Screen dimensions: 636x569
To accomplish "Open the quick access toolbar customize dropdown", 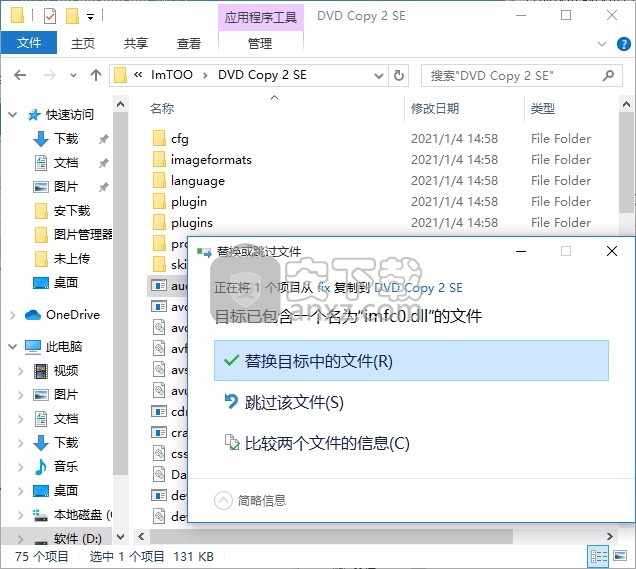I will tap(90, 17).
